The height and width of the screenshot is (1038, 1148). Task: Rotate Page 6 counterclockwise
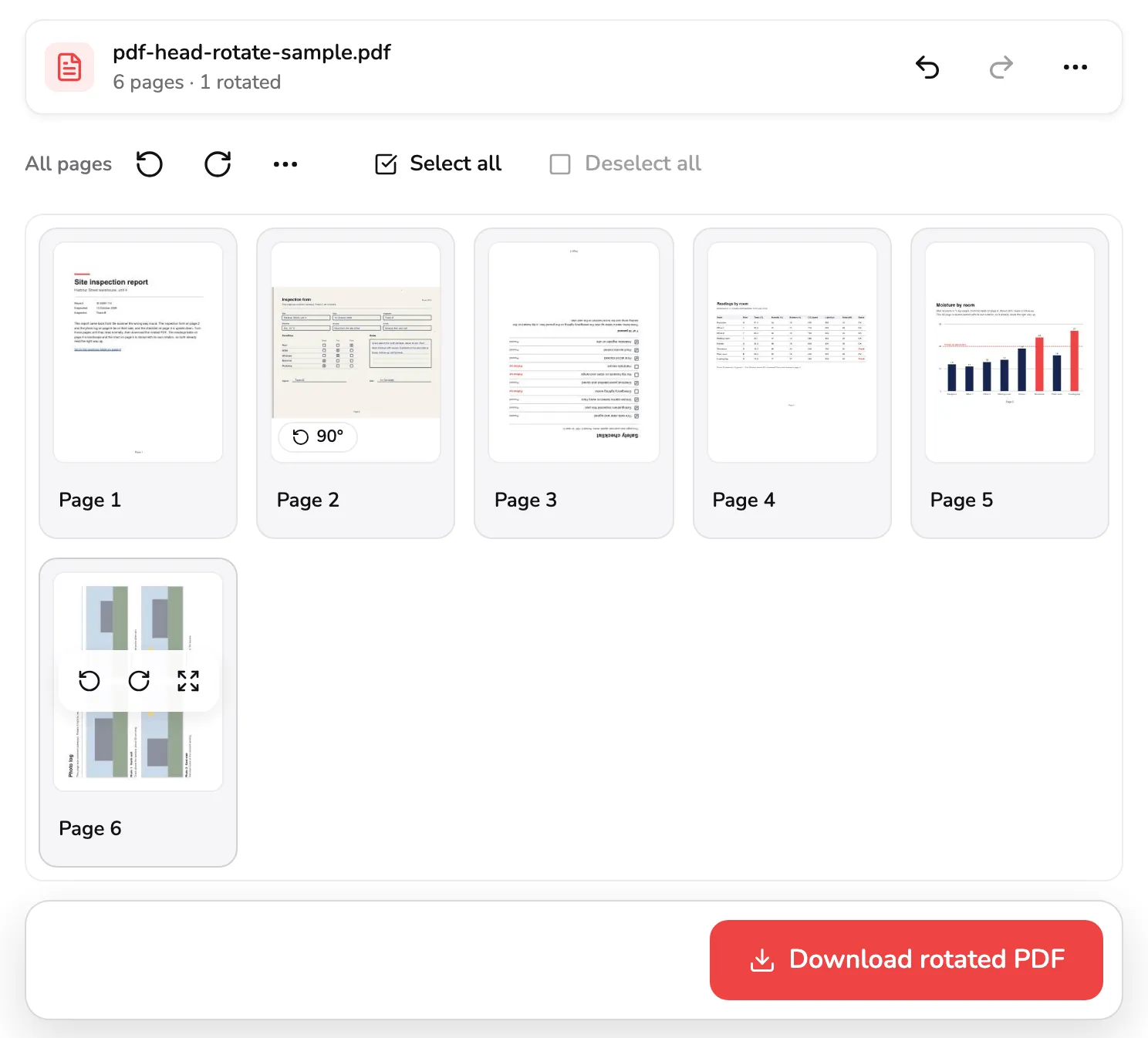(89, 681)
